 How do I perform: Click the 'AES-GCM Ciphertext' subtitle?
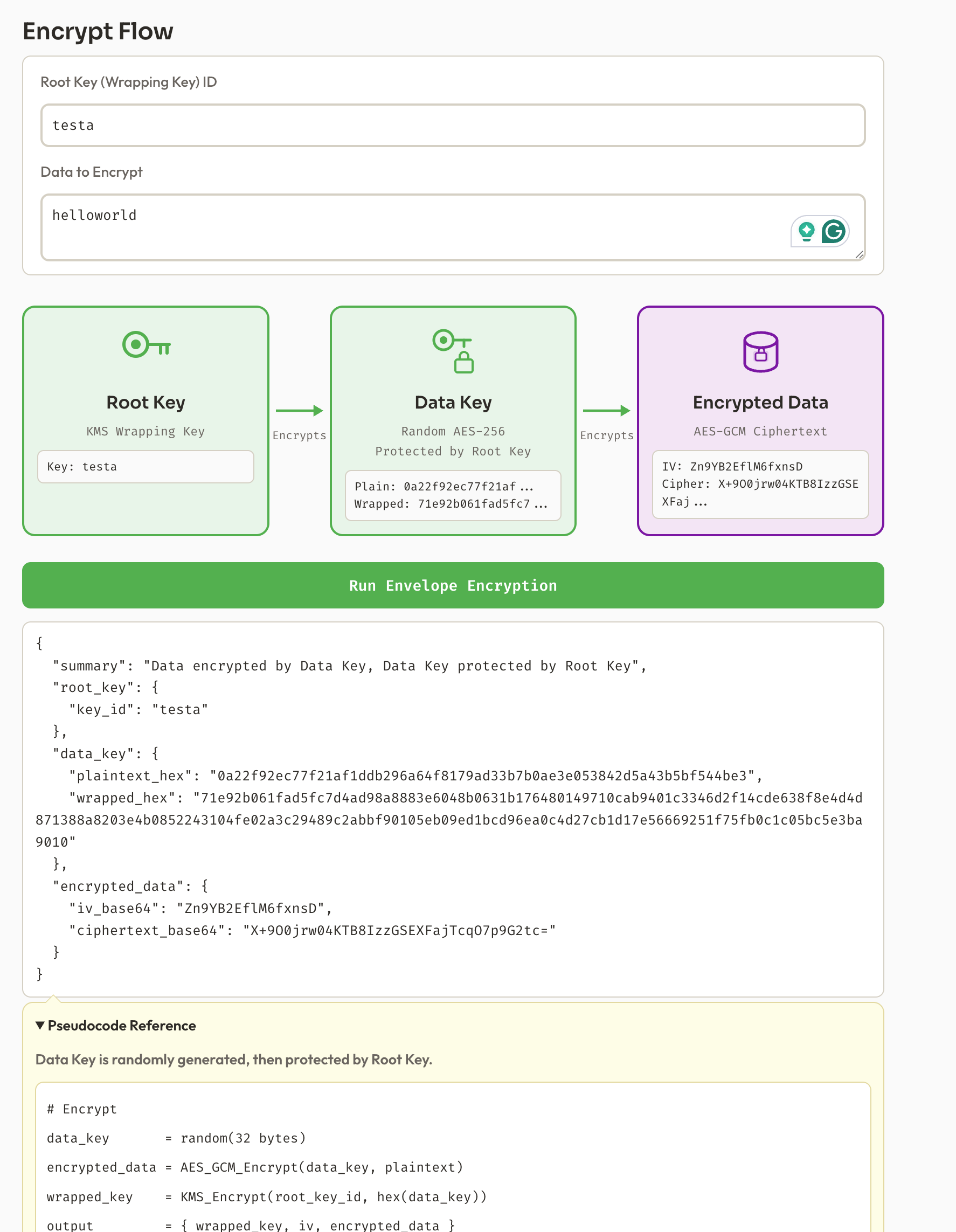[x=760, y=431]
